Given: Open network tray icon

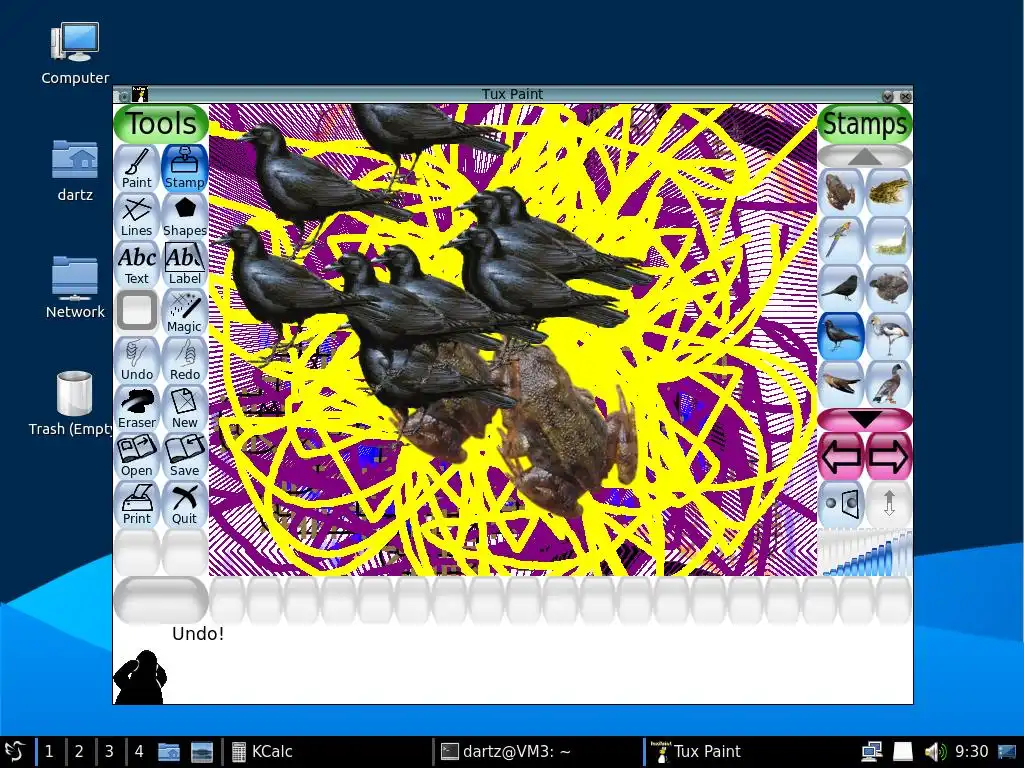Looking at the screenshot, I should tap(871, 752).
